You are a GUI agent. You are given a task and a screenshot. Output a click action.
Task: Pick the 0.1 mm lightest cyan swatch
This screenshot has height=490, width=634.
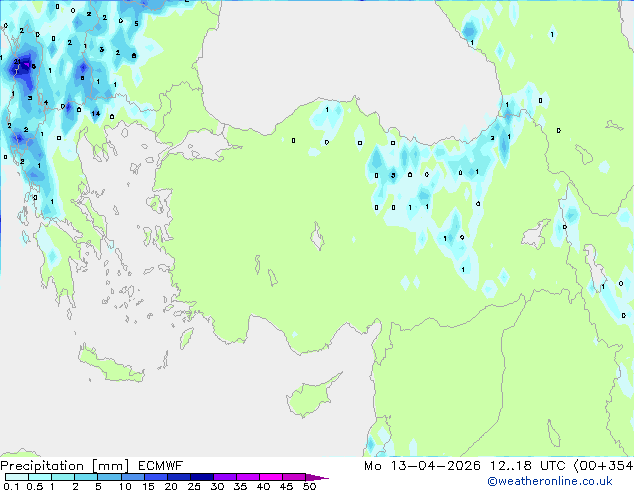tap(17, 477)
